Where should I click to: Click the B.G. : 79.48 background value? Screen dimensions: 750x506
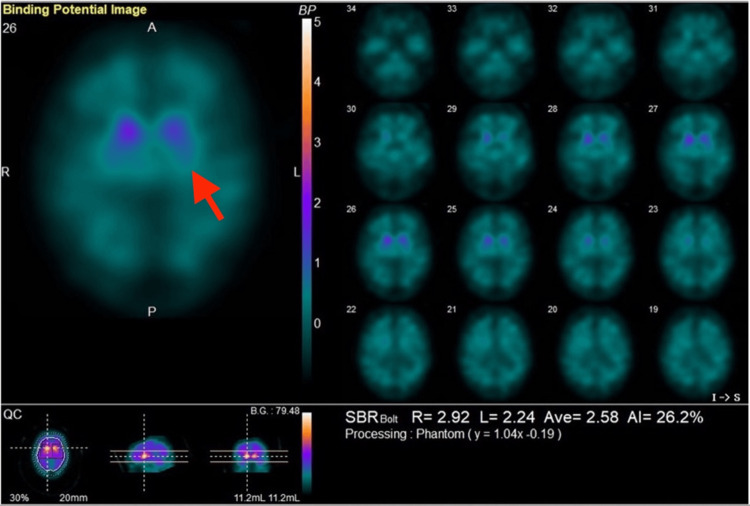click(x=275, y=411)
